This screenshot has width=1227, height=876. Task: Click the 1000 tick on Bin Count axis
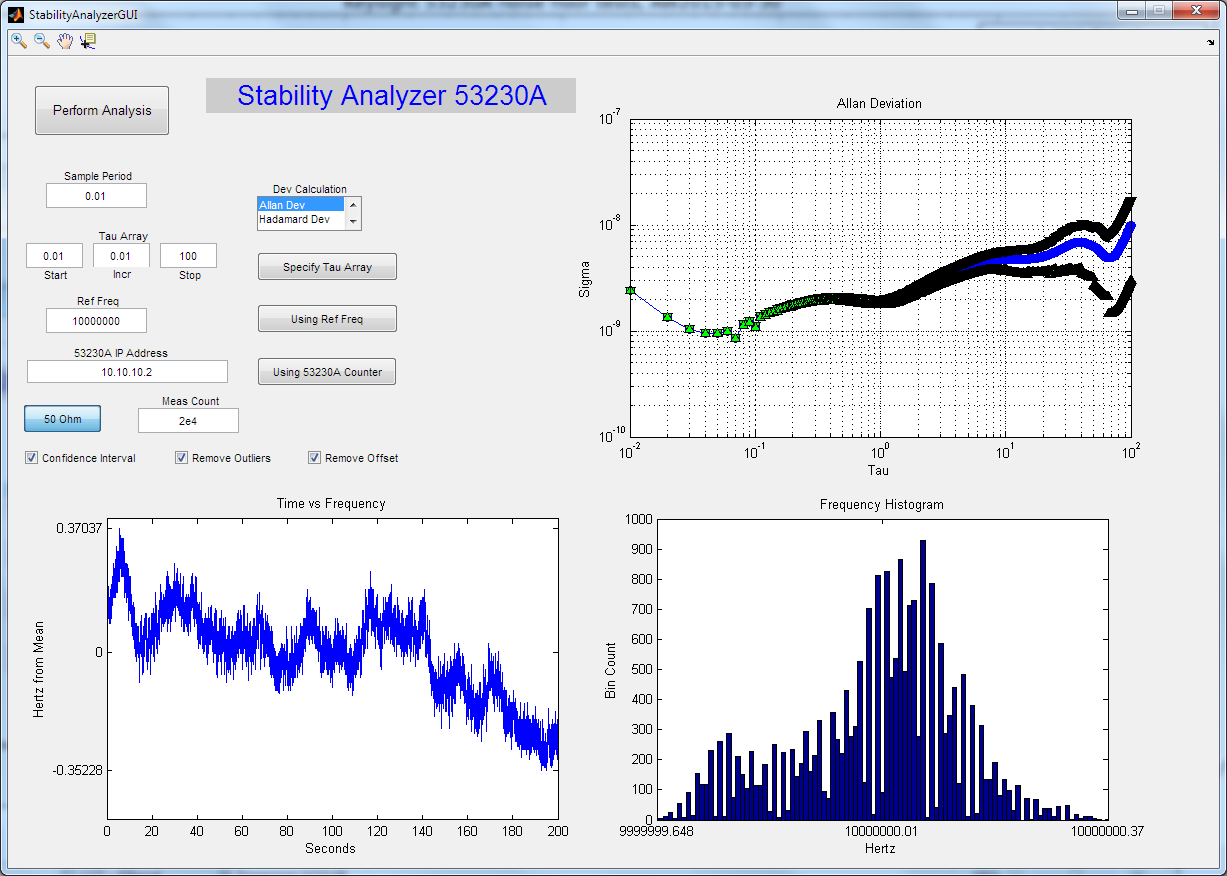pos(637,519)
